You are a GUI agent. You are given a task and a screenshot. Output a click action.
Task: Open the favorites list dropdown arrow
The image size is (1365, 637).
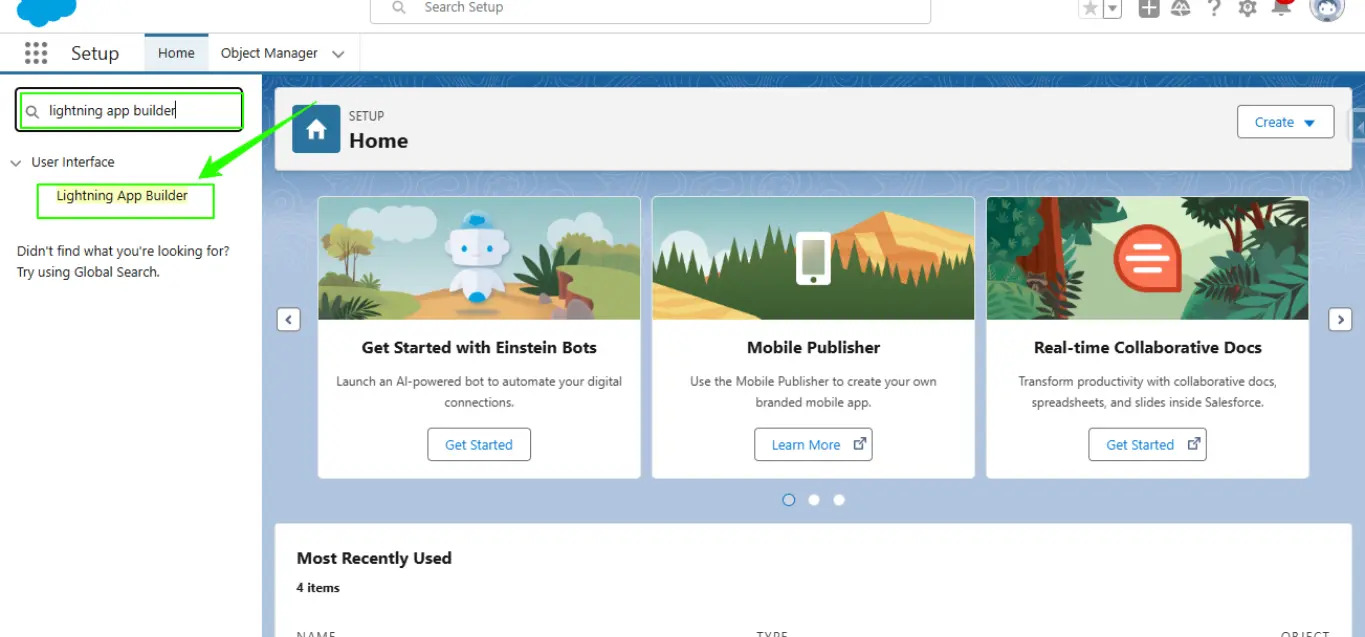click(1112, 9)
